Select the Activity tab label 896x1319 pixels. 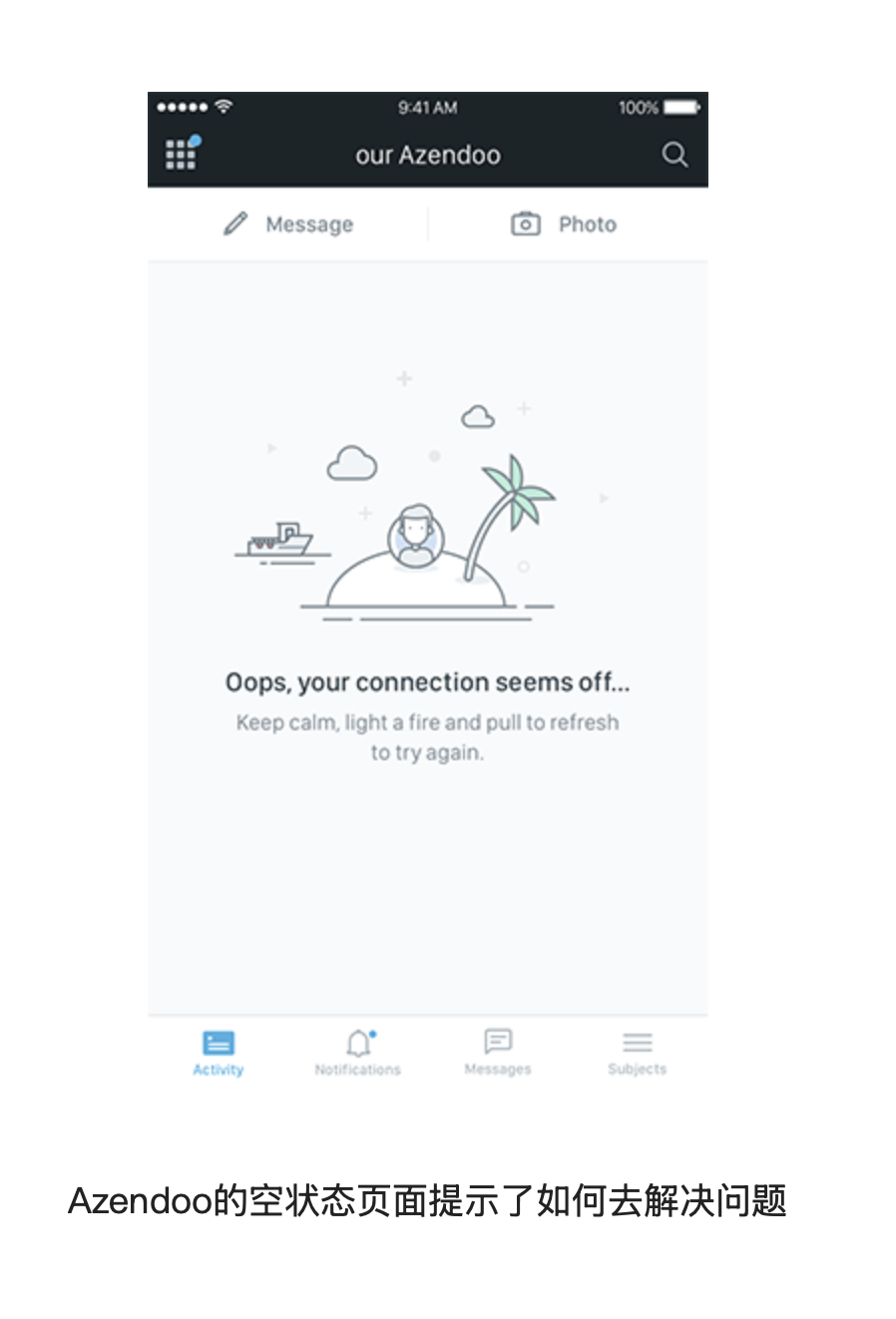point(219,1070)
